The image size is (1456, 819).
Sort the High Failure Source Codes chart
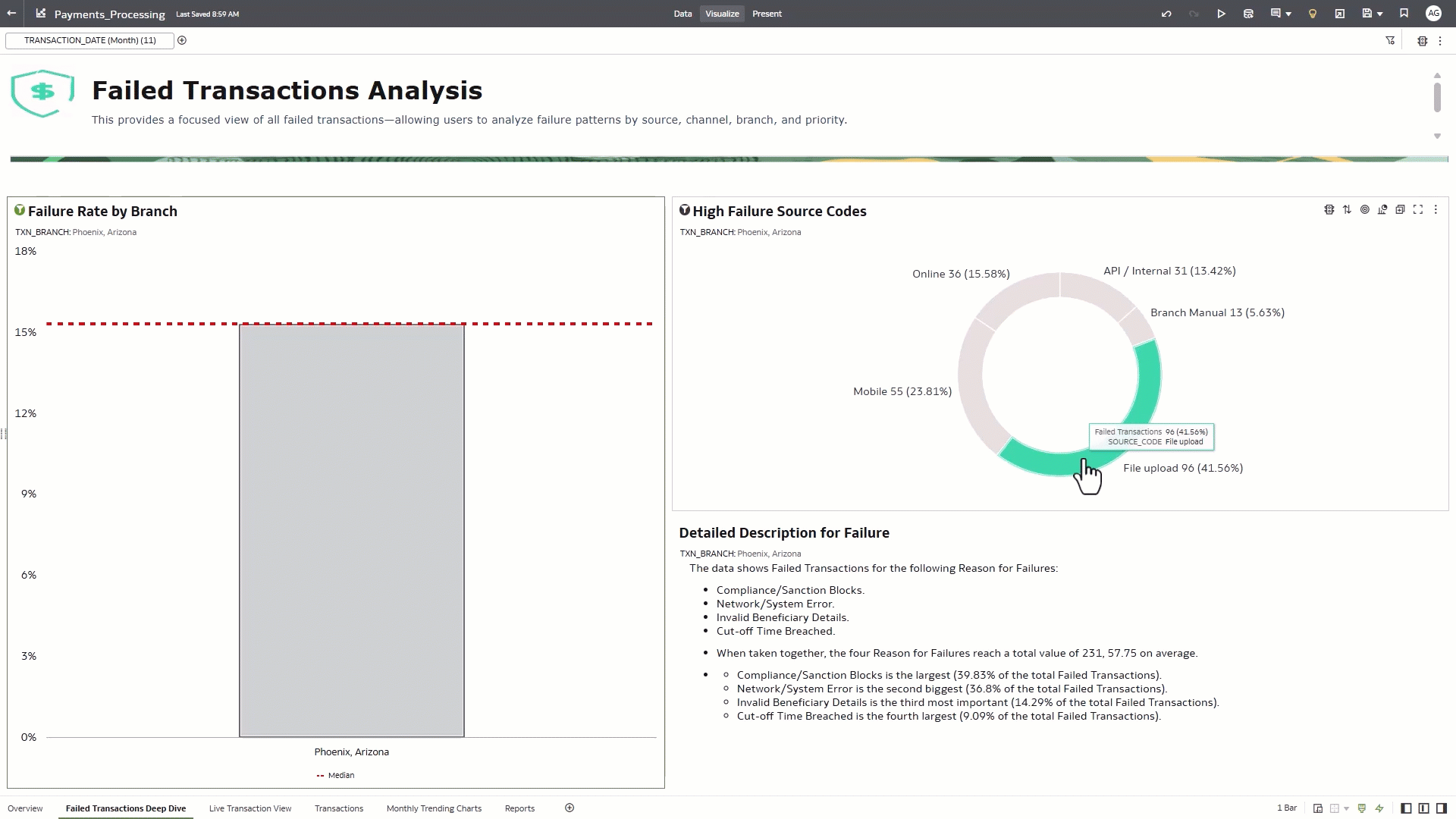coord(1347,210)
